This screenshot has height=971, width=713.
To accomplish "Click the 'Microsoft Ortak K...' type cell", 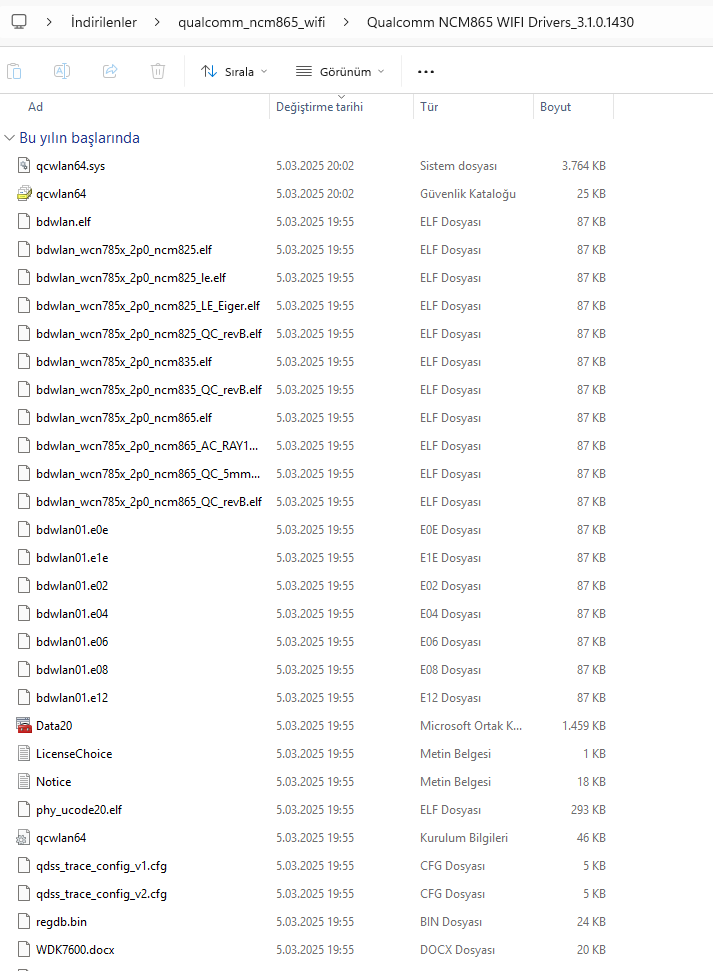I will pos(471,725).
